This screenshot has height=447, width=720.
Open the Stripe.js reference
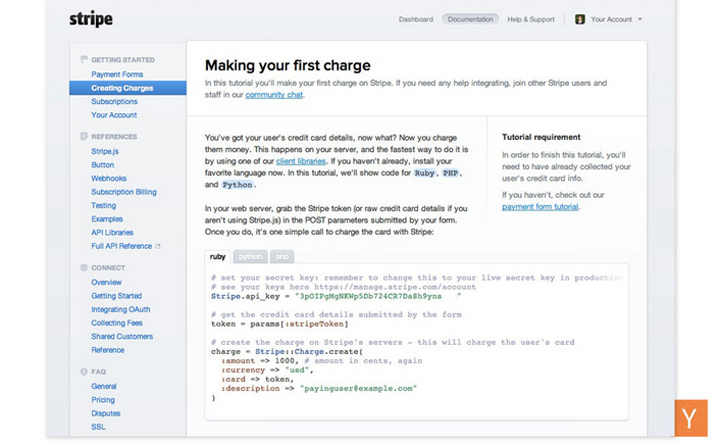click(105, 151)
